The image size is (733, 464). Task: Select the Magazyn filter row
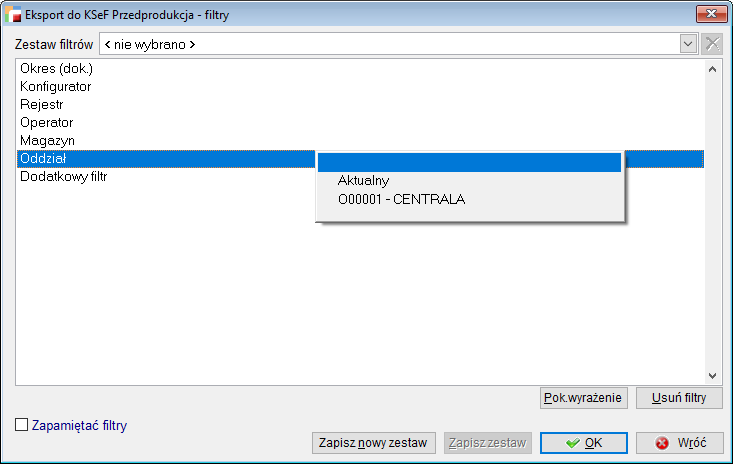point(47,141)
